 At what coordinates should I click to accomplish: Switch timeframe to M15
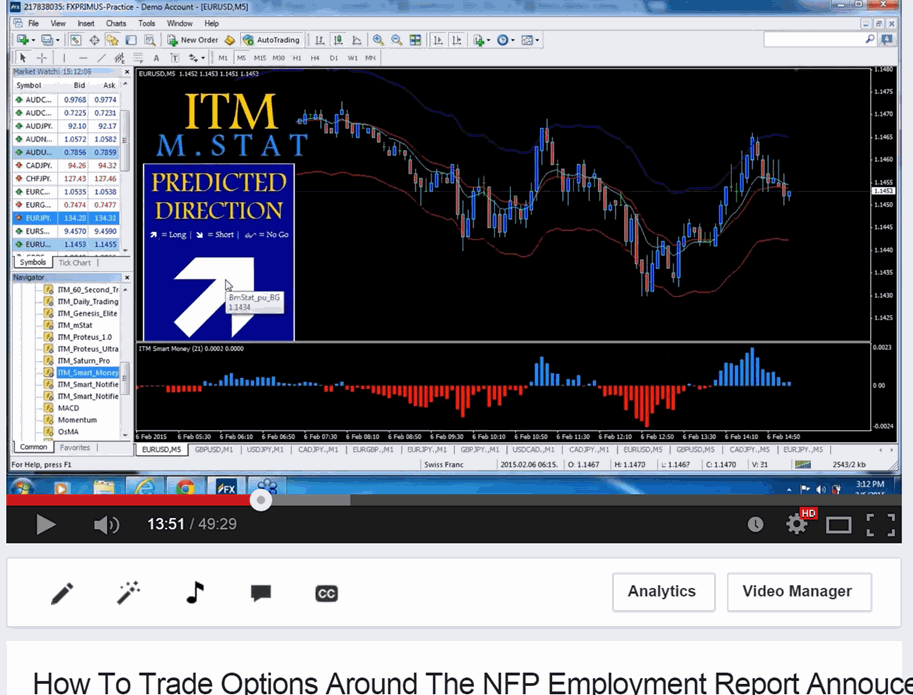point(260,58)
